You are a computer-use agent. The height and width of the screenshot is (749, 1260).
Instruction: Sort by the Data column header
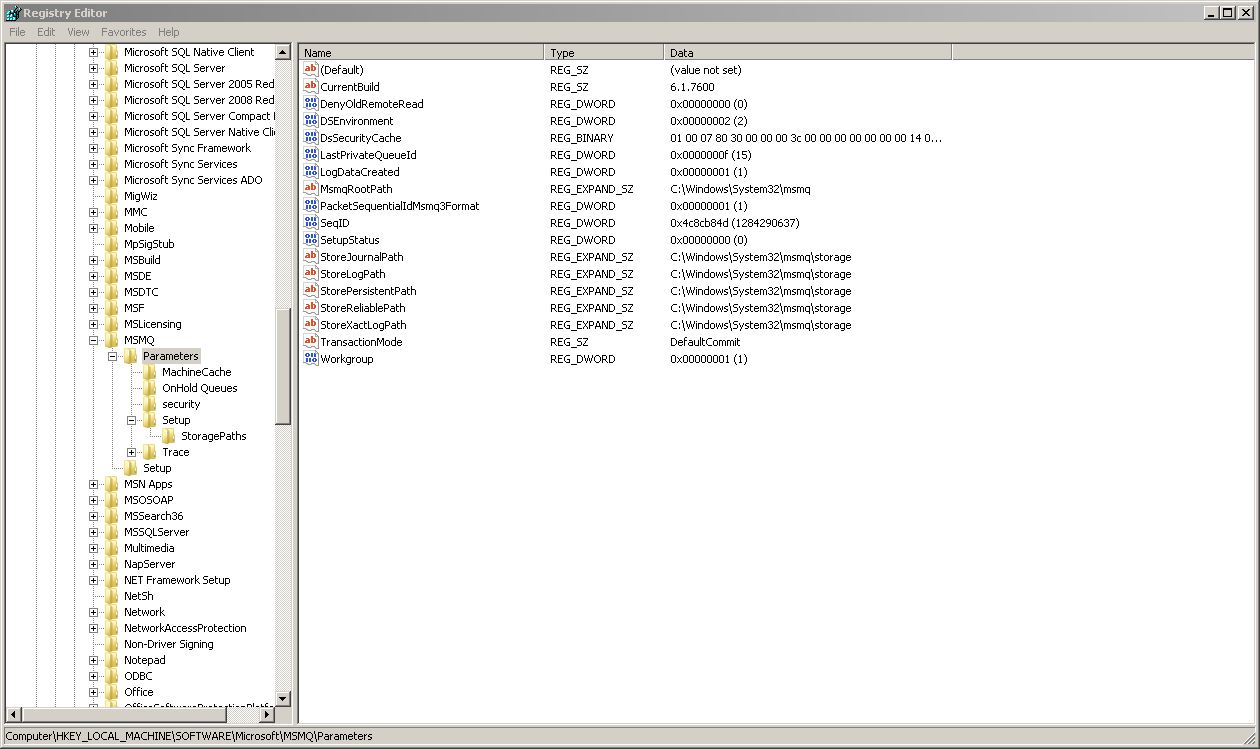click(808, 53)
